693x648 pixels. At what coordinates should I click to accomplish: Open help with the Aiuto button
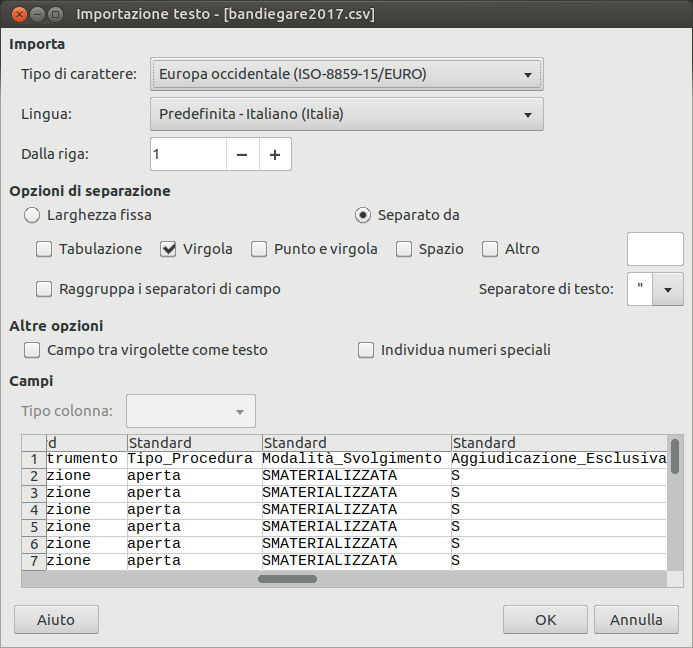point(56,620)
